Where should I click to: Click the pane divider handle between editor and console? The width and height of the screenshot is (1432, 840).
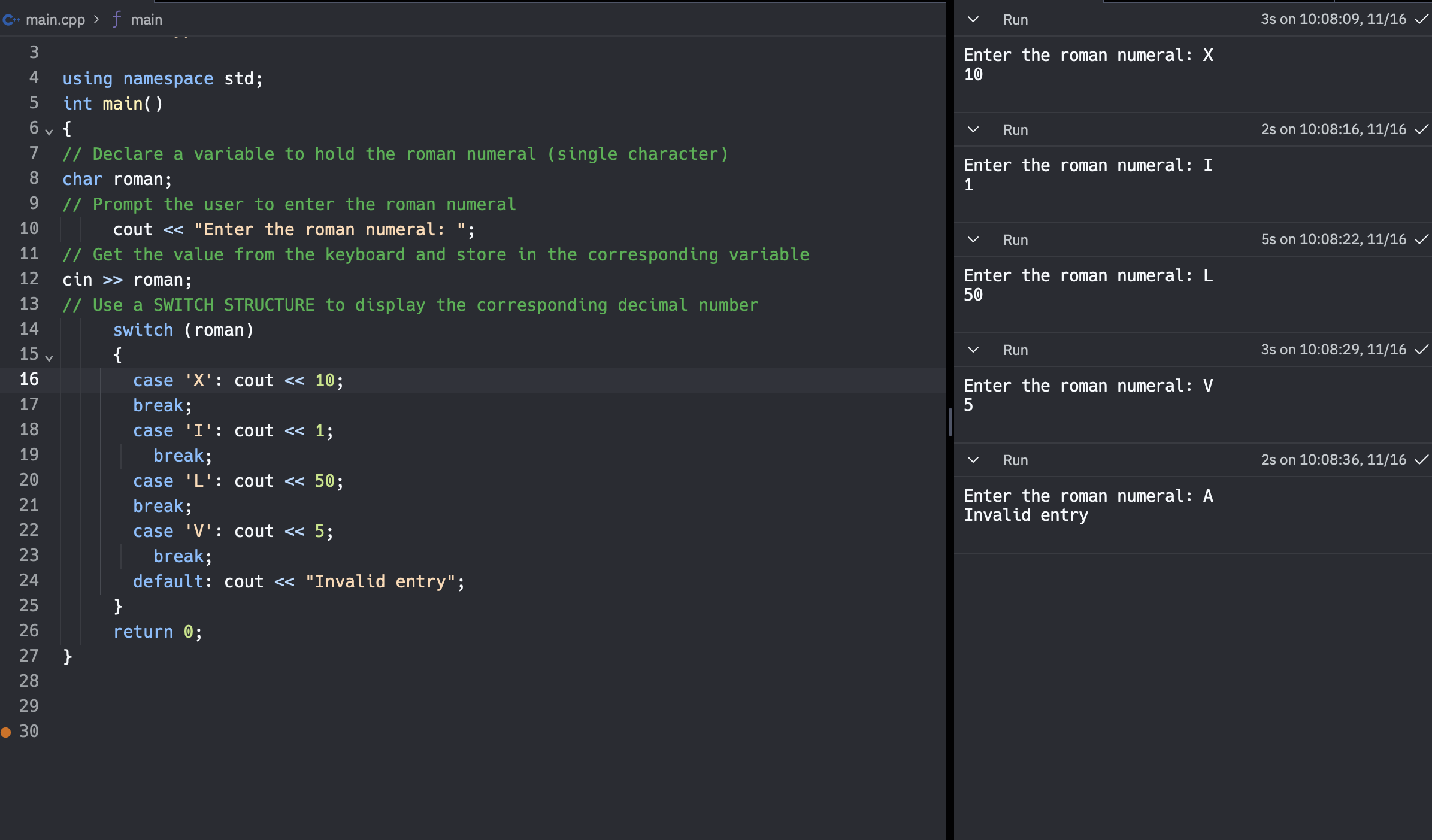(950, 421)
